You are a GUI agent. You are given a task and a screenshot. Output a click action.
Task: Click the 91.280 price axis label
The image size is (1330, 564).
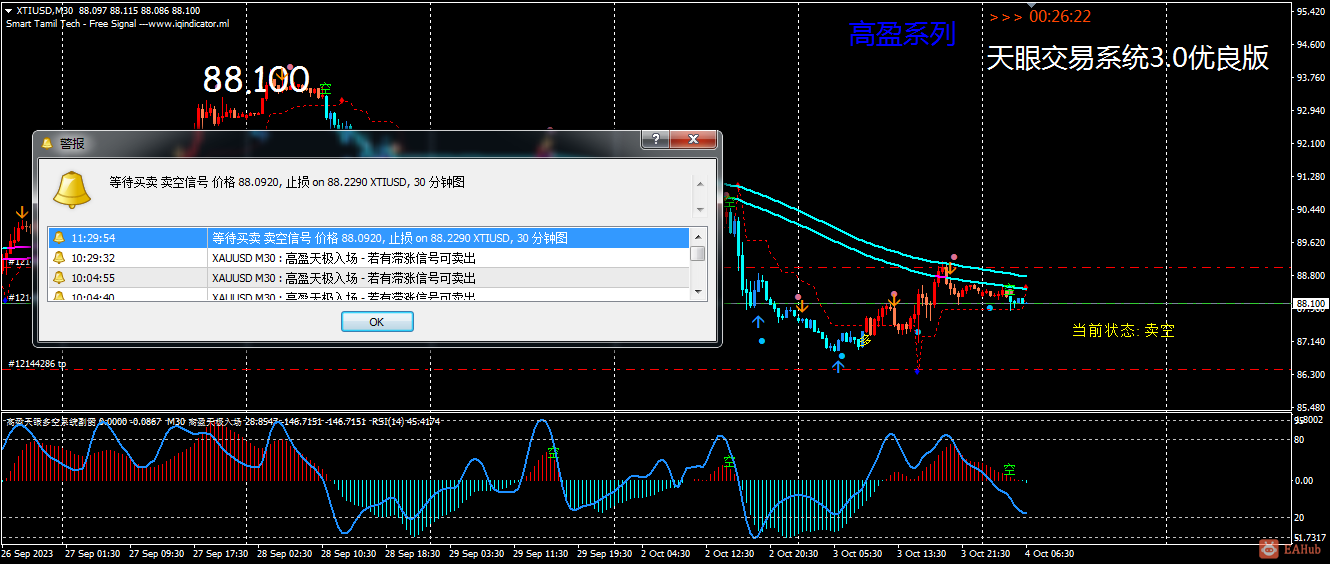coord(1310,177)
